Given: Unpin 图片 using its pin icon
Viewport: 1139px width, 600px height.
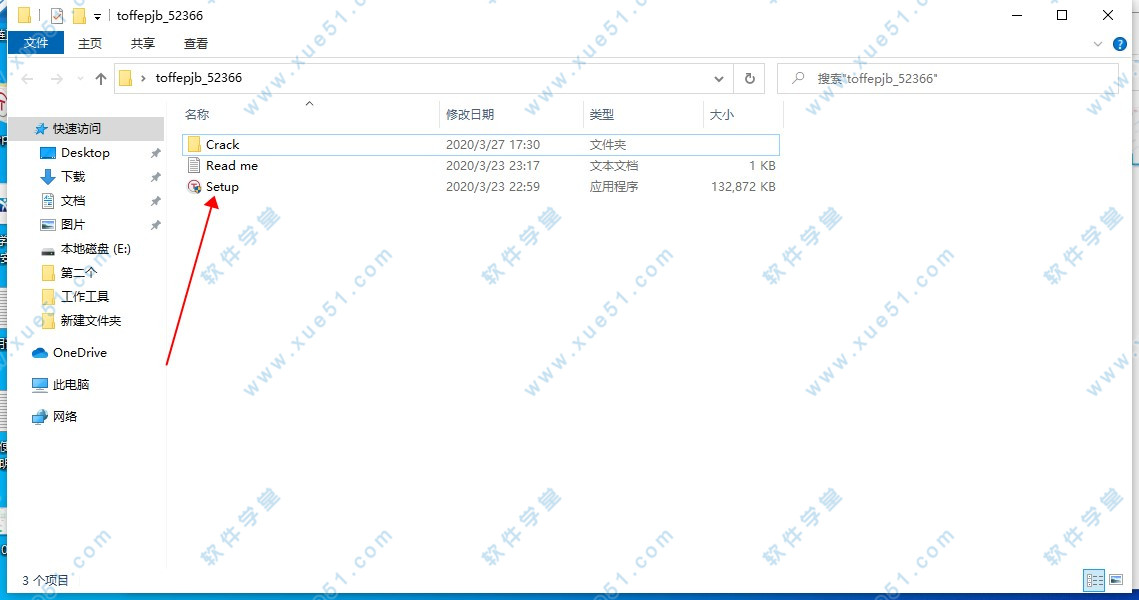Looking at the screenshot, I should pyautogui.click(x=155, y=225).
